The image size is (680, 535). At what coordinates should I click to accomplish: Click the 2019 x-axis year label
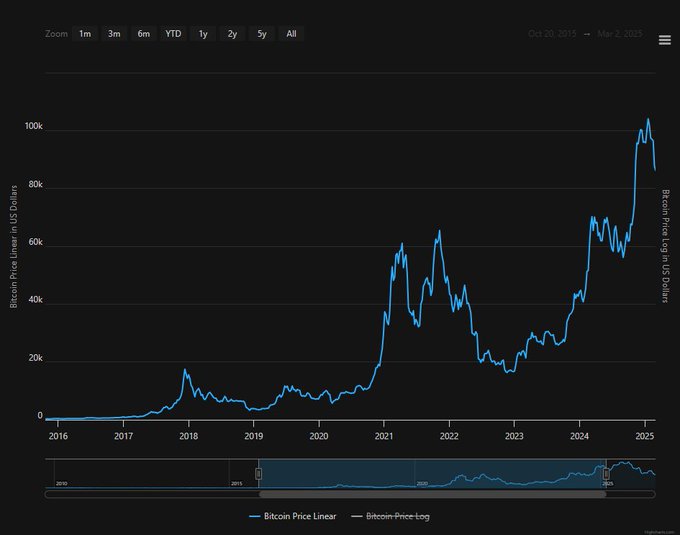click(253, 436)
